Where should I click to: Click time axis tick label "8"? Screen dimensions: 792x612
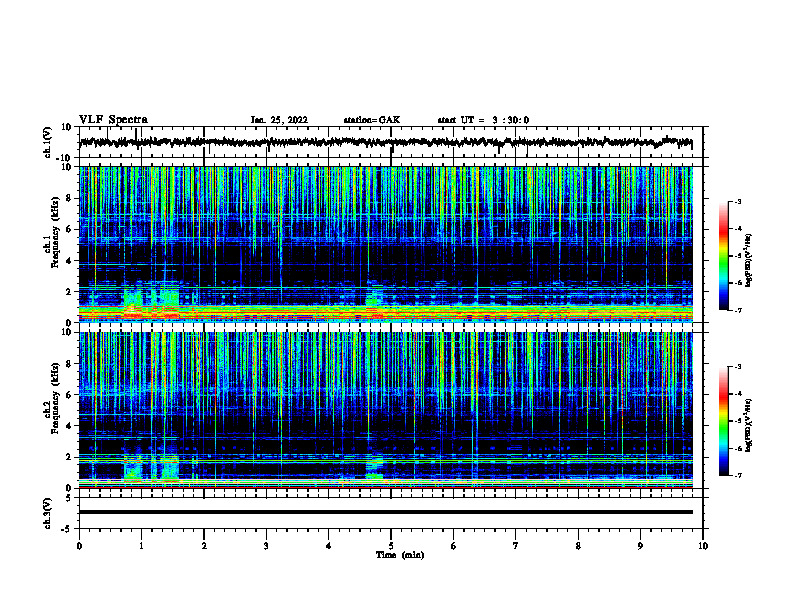pyautogui.click(x=578, y=546)
